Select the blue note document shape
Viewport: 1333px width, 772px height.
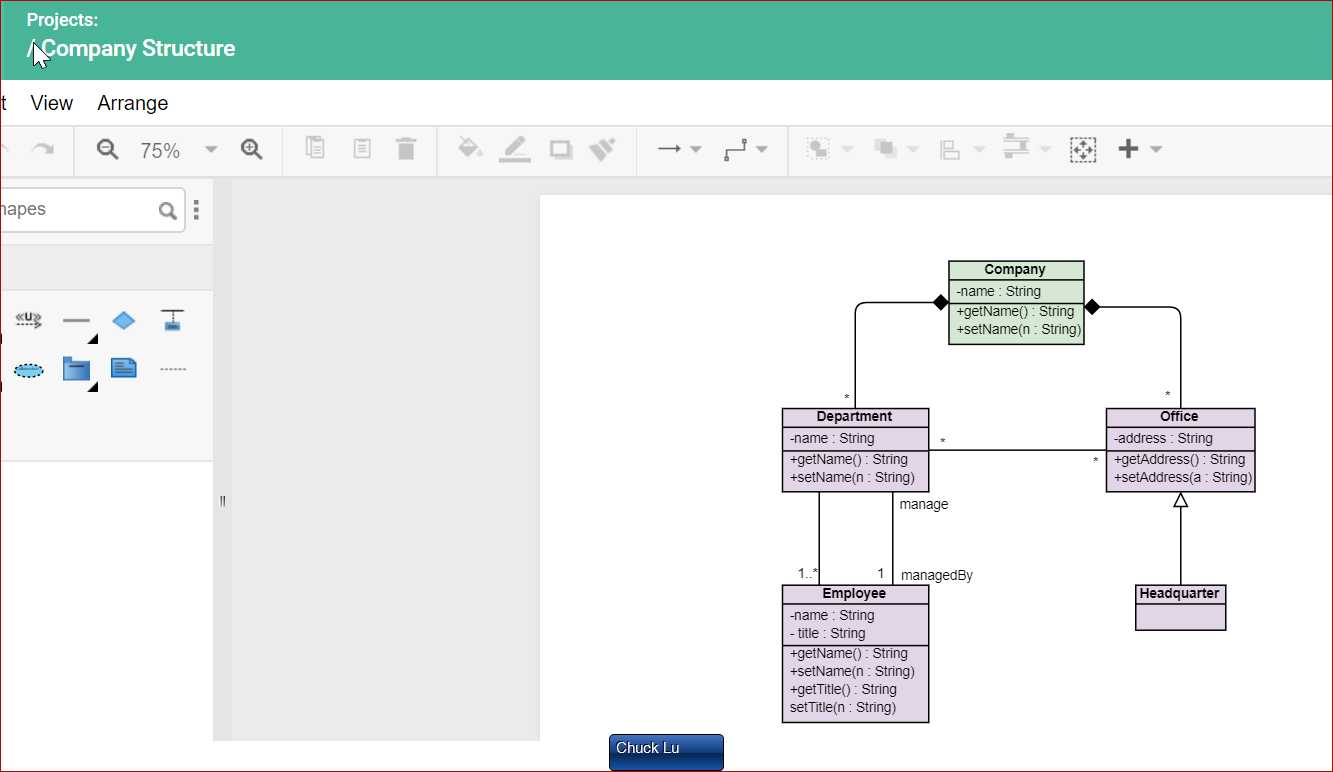tap(124, 368)
